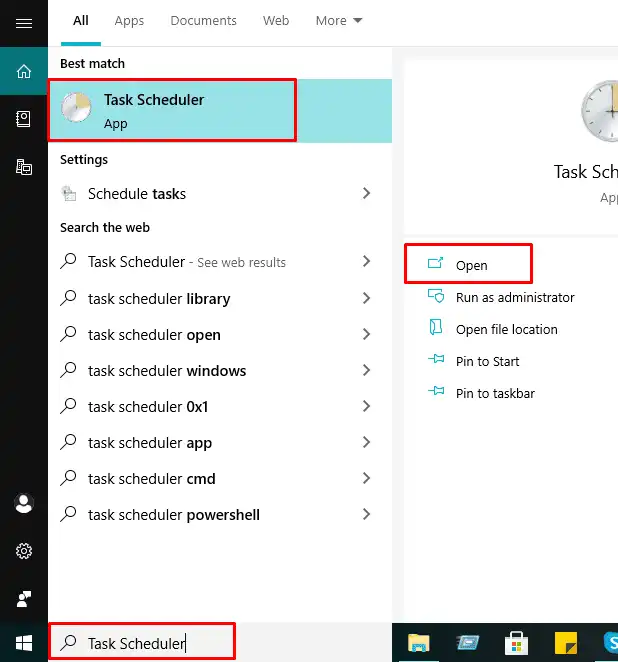Click the account user icon in the sidebar
This screenshot has height=662, width=618.
click(24, 504)
